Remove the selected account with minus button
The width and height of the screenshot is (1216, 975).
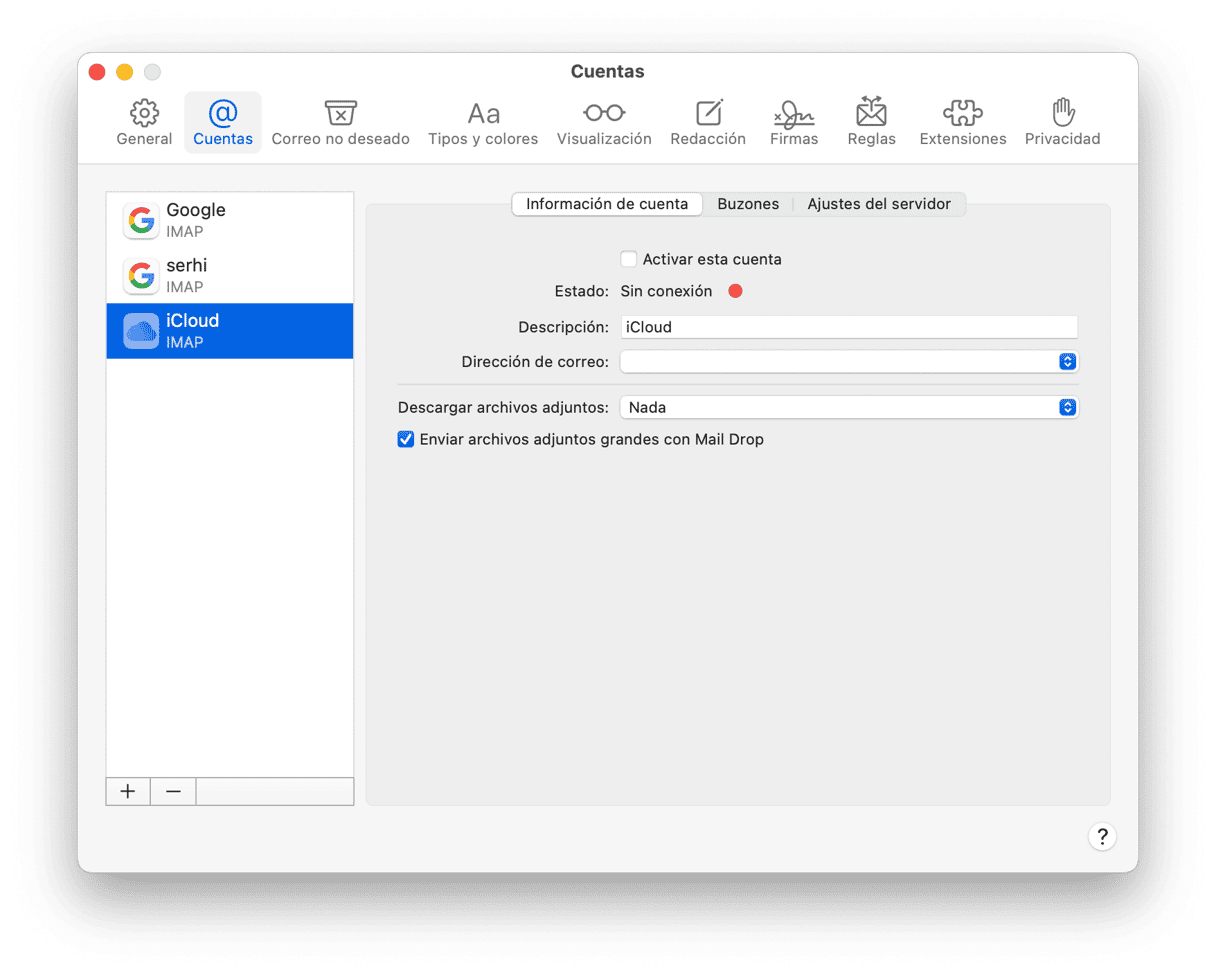pyautogui.click(x=173, y=791)
